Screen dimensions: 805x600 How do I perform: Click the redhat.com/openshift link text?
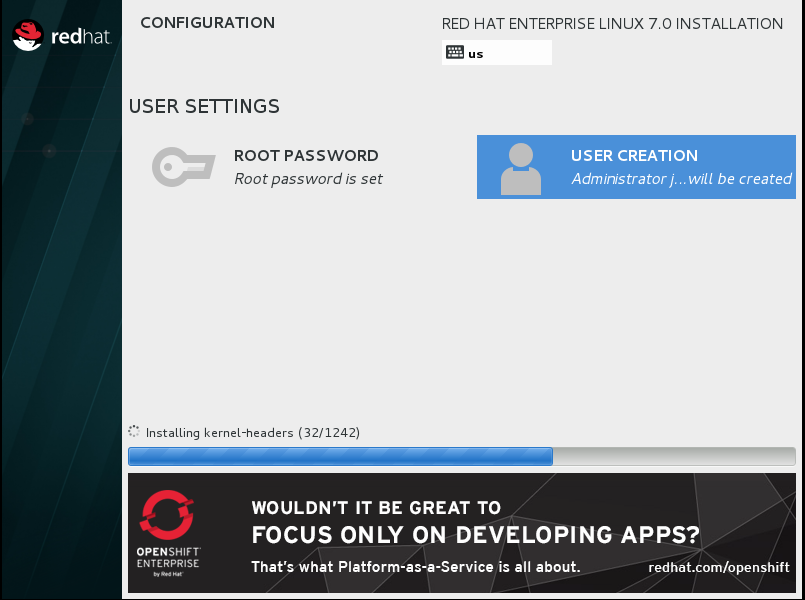(x=719, y=567)
